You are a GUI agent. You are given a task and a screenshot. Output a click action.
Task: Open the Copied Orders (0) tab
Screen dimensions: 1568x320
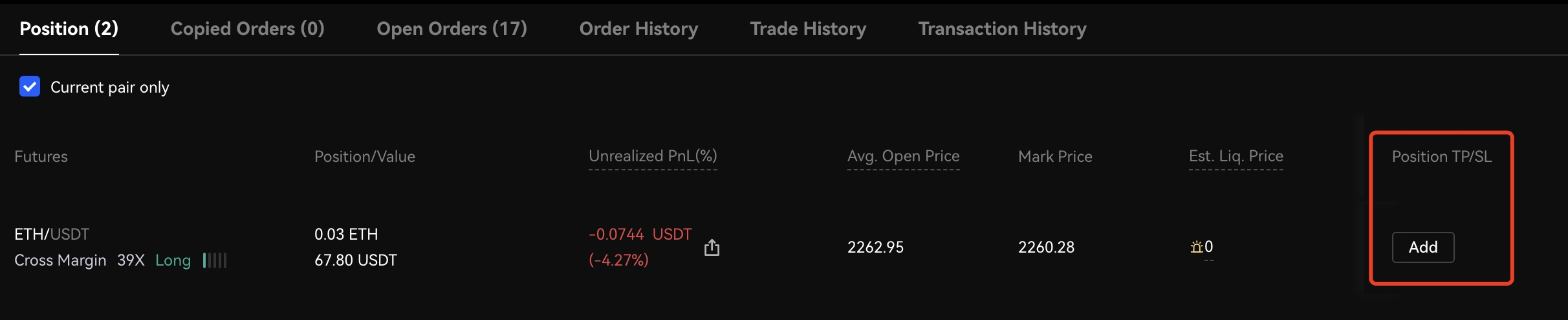click(x=247, y=29)
